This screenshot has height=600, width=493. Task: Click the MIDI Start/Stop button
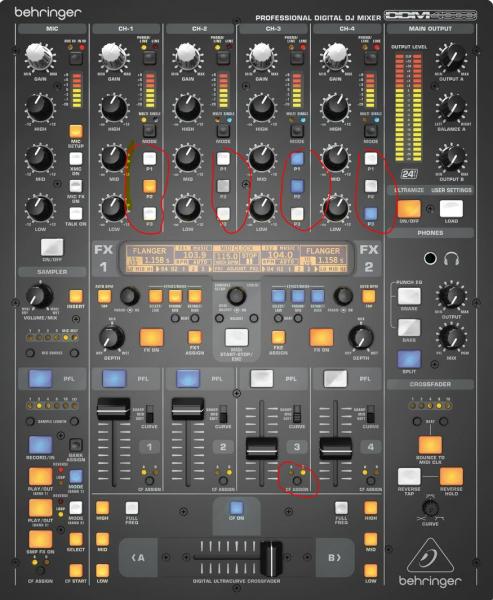pyautogui.click(x=237, y=338)
